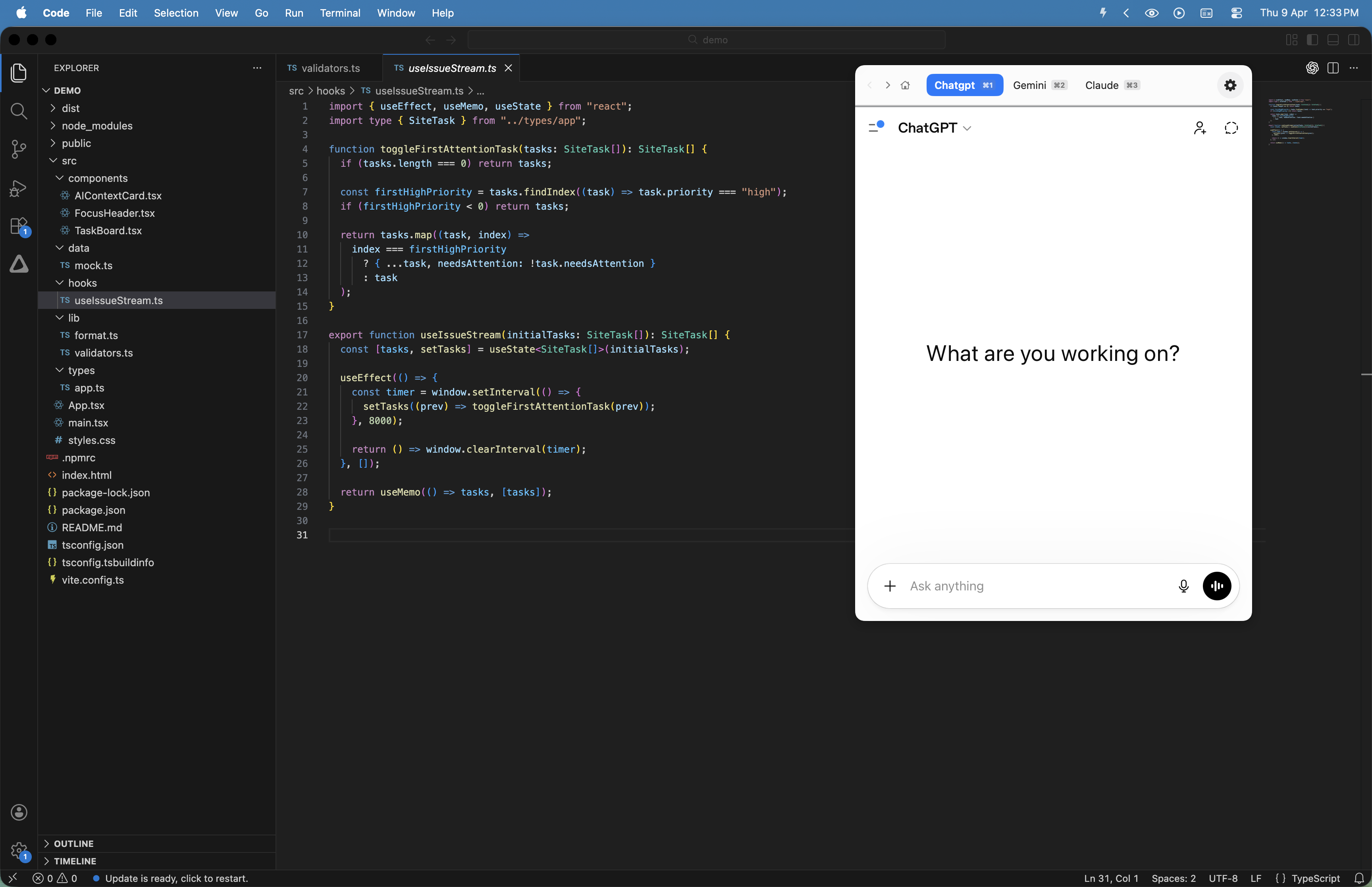Screen dimensions: 1372x887
Task: Click Spaces: 2 indentation setting
Action: (x=1174, y=878)
